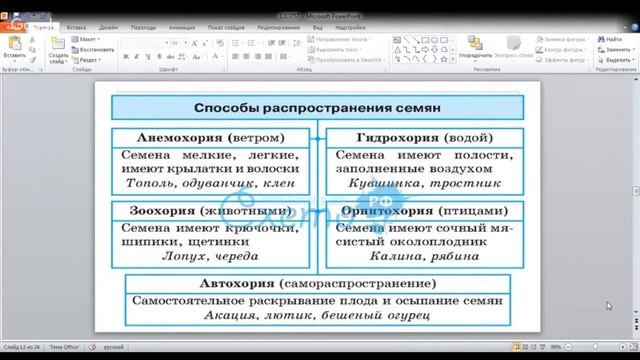Click Shape Outline (Контур фигуры) button
Viewport: 640px width, 360px height.
[x=562, y=49]
